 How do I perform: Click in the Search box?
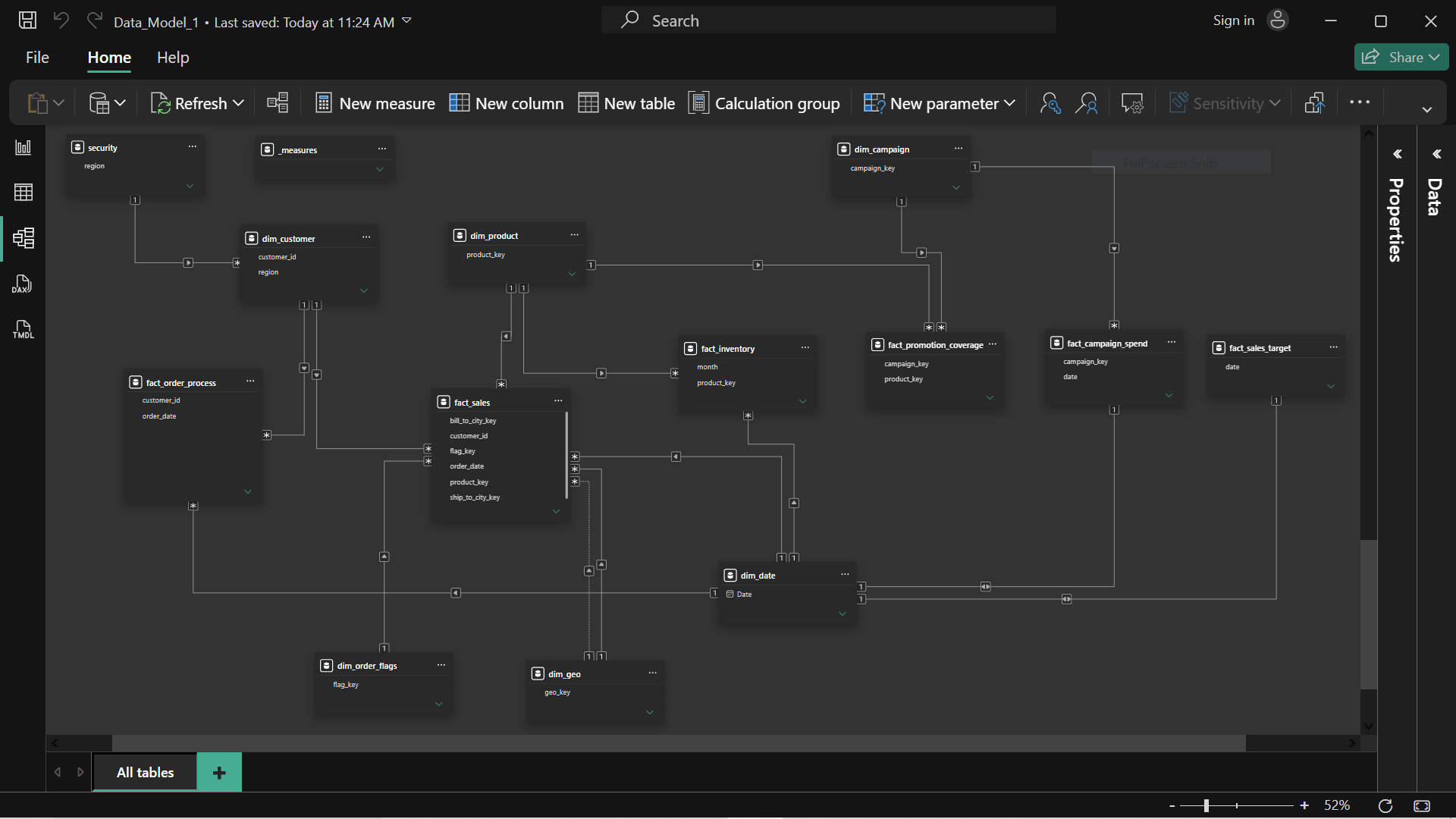829,20
